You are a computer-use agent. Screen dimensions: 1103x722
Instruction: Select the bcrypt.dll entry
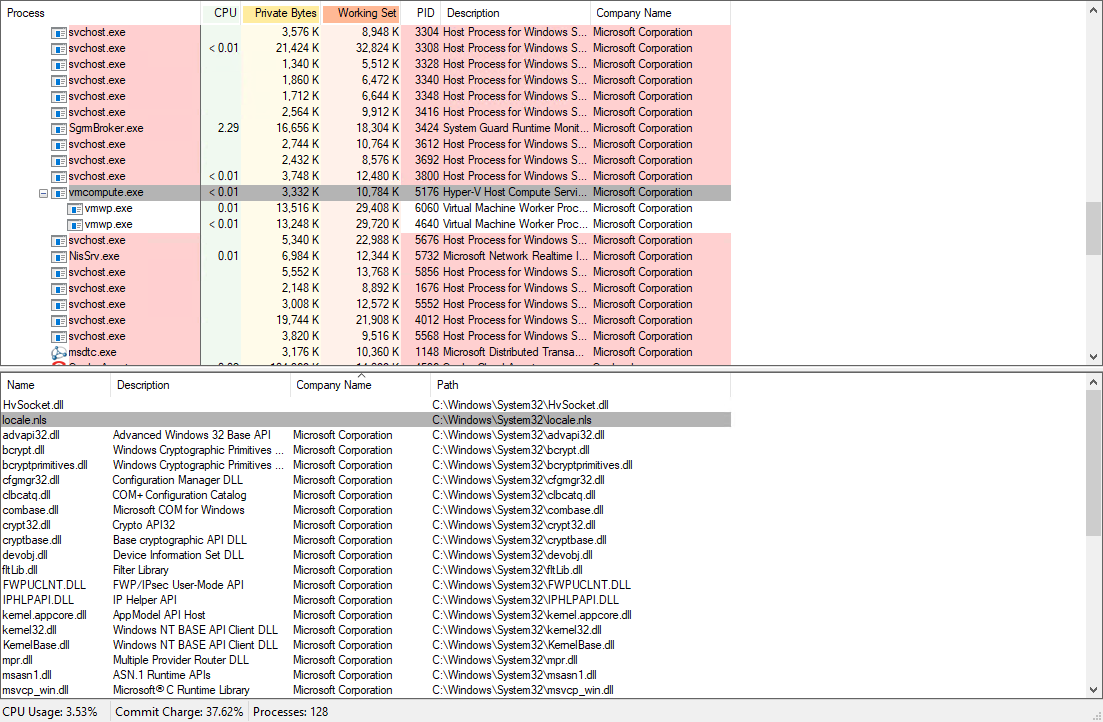[366, 450]
